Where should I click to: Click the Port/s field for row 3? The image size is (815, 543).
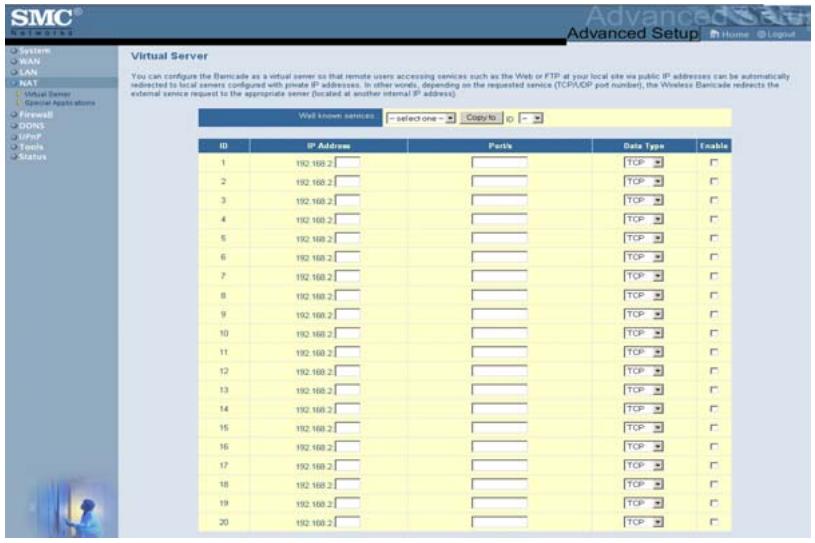[x=499, y=201]
